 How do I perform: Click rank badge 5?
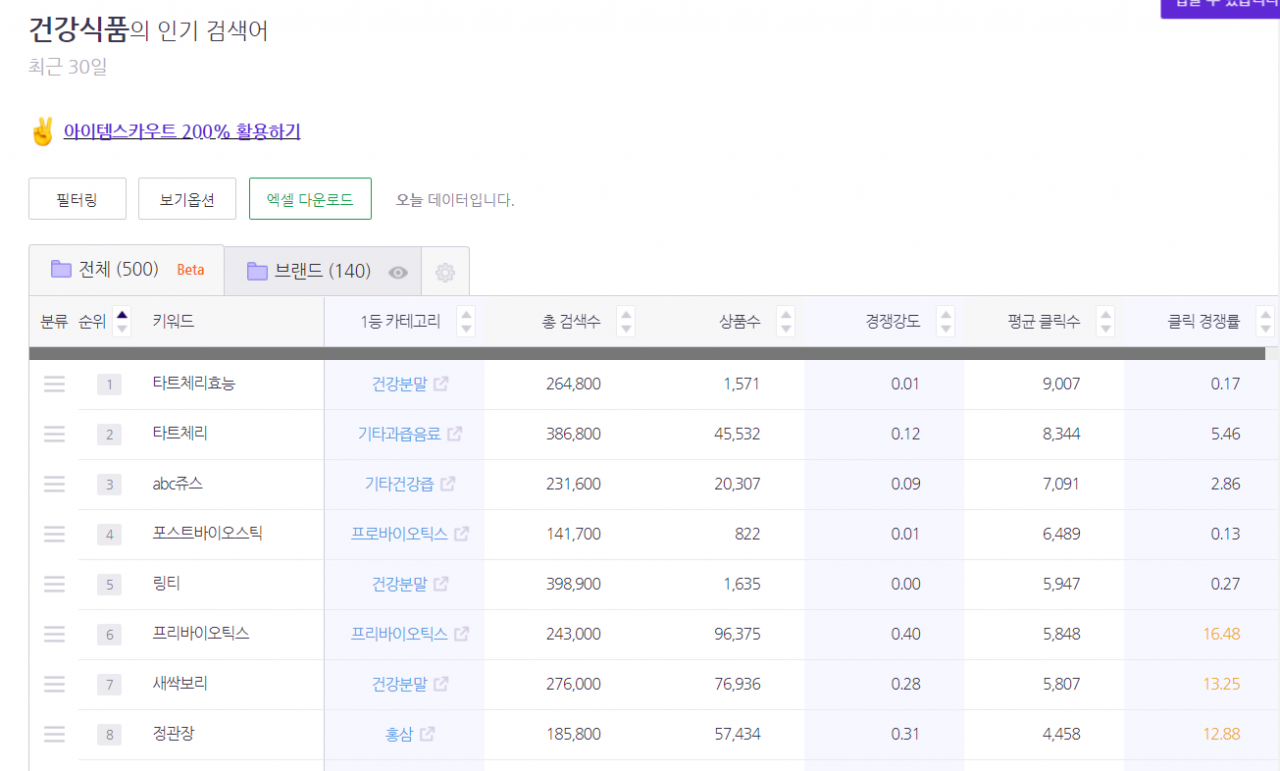click(109, 584)
